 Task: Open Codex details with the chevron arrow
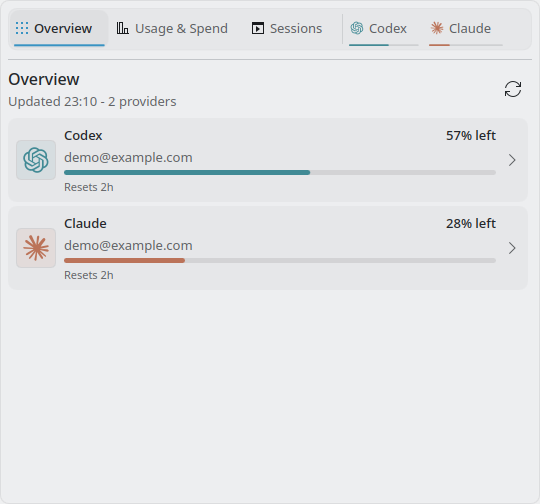512,160
